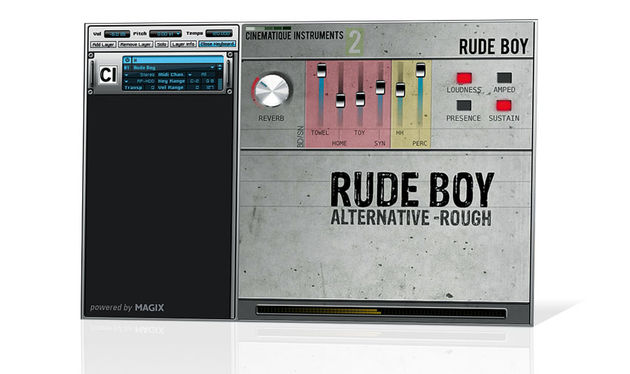
Task: Toggle the LOUDNESS switch off
Action: [x=464, y=78]
